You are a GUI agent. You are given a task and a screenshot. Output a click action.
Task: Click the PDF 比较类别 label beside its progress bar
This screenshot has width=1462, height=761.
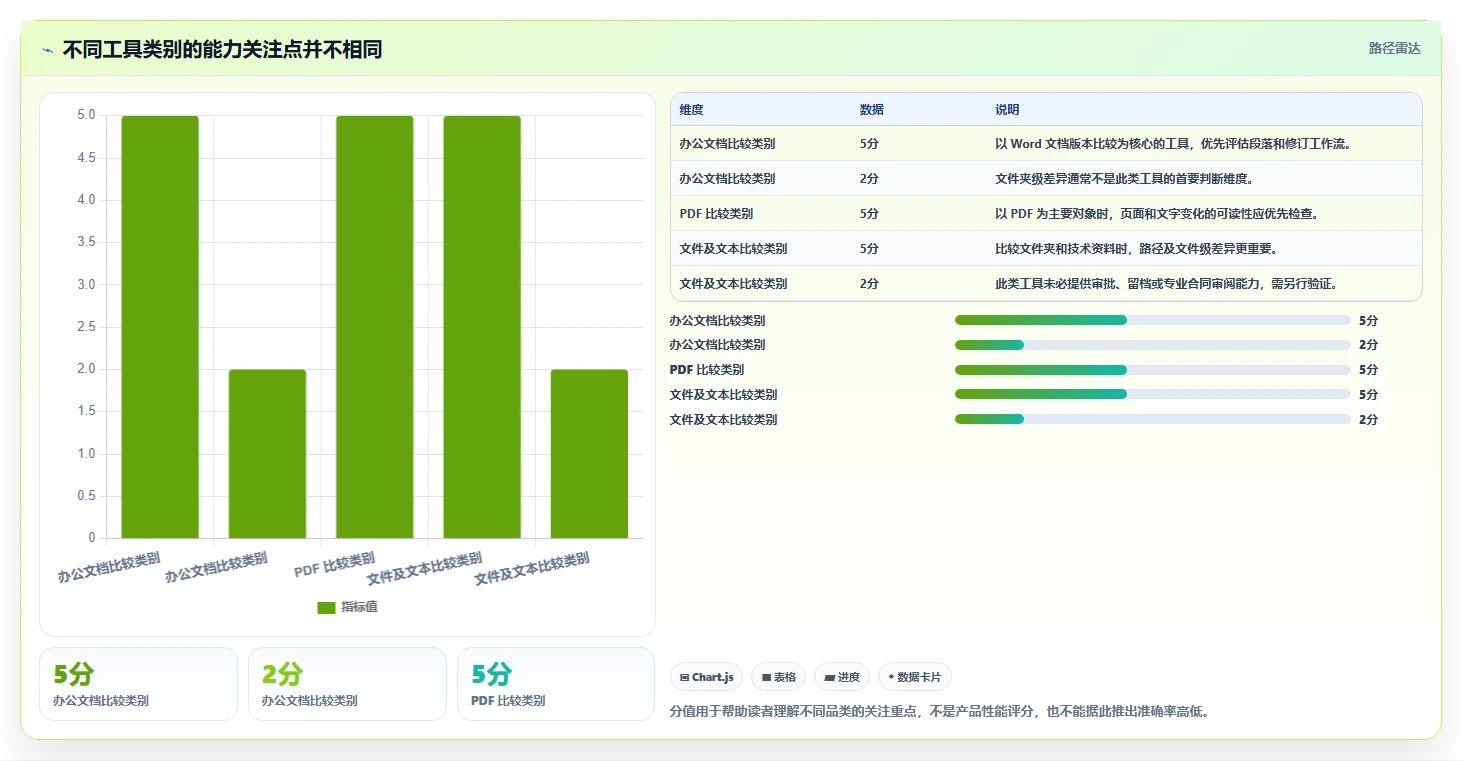[707, 370]
